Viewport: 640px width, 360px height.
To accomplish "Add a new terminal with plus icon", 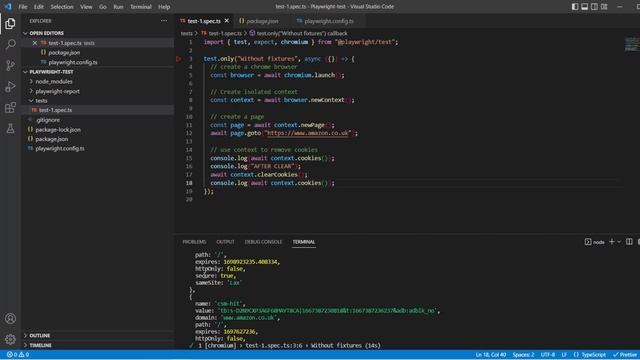I will pos(611,242).
